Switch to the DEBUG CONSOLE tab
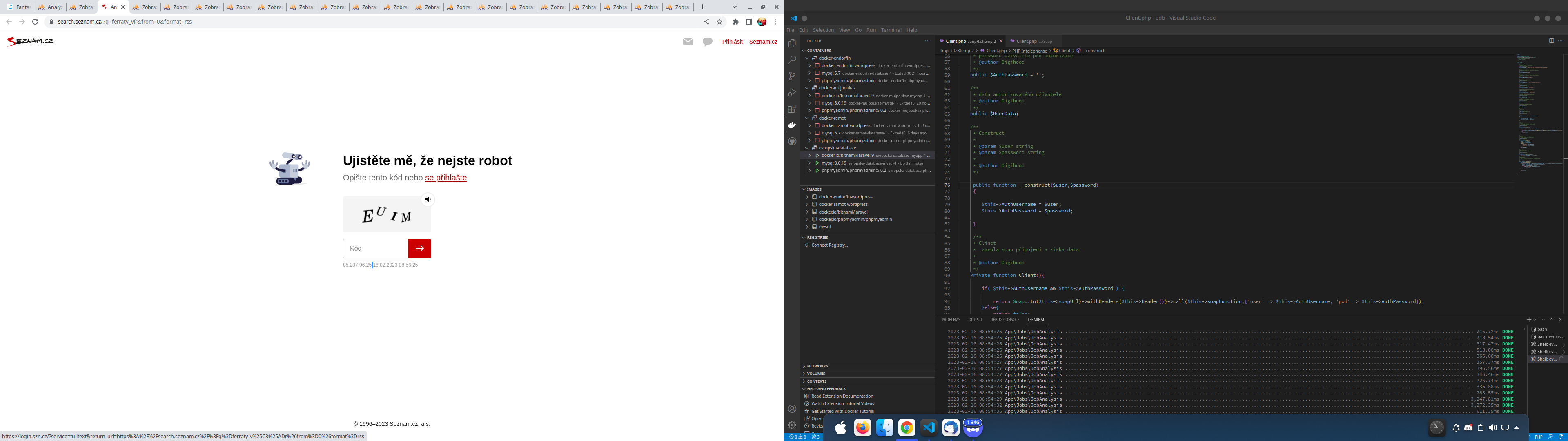Screen dimensions: 1568x441 pyautogui.click(x=1004, y=319)
